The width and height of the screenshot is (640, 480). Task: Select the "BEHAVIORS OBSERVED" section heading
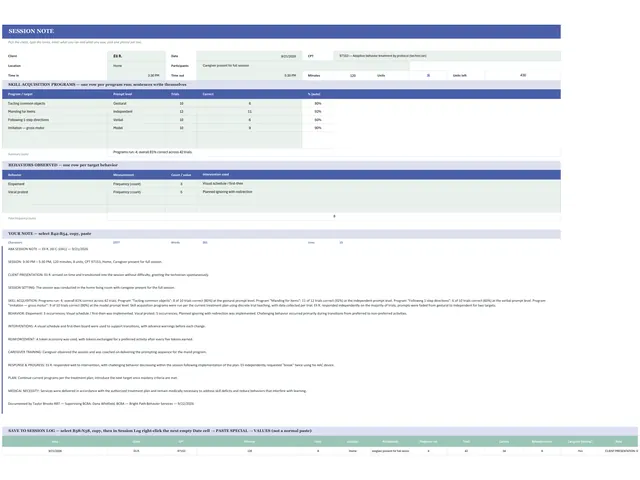[281, 165]
